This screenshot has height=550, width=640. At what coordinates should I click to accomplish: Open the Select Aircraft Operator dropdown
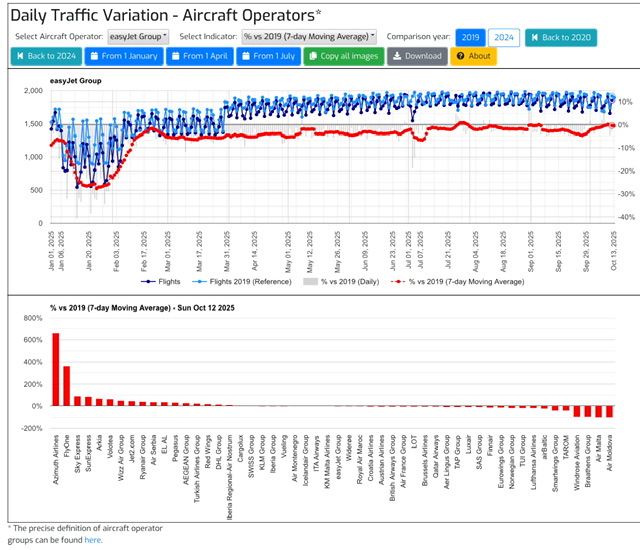pos(138,37)
